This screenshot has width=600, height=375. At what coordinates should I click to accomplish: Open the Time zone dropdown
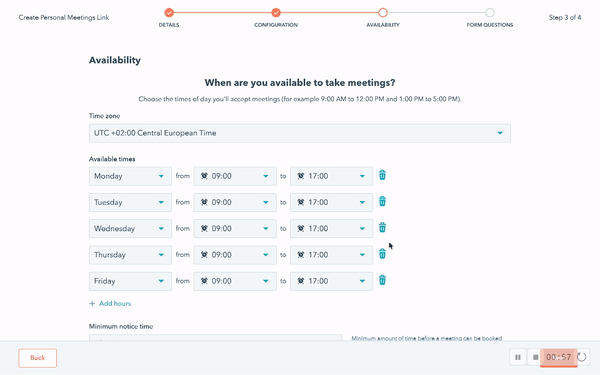pos(300,133)
